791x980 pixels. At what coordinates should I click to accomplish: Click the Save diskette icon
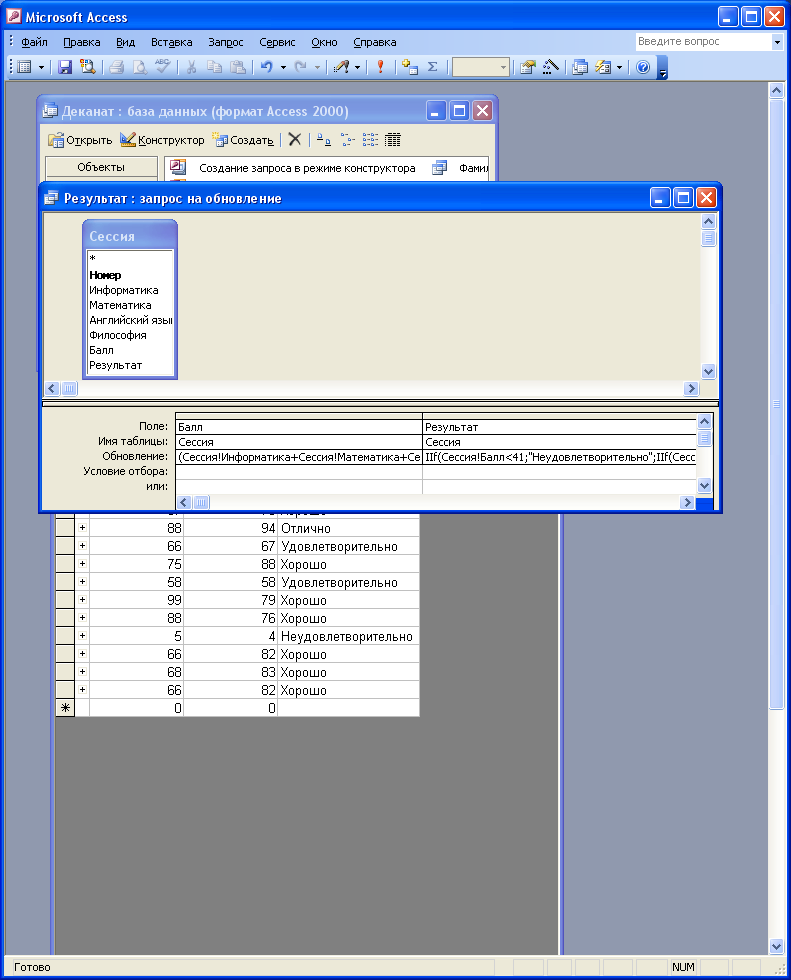(65, 67)
